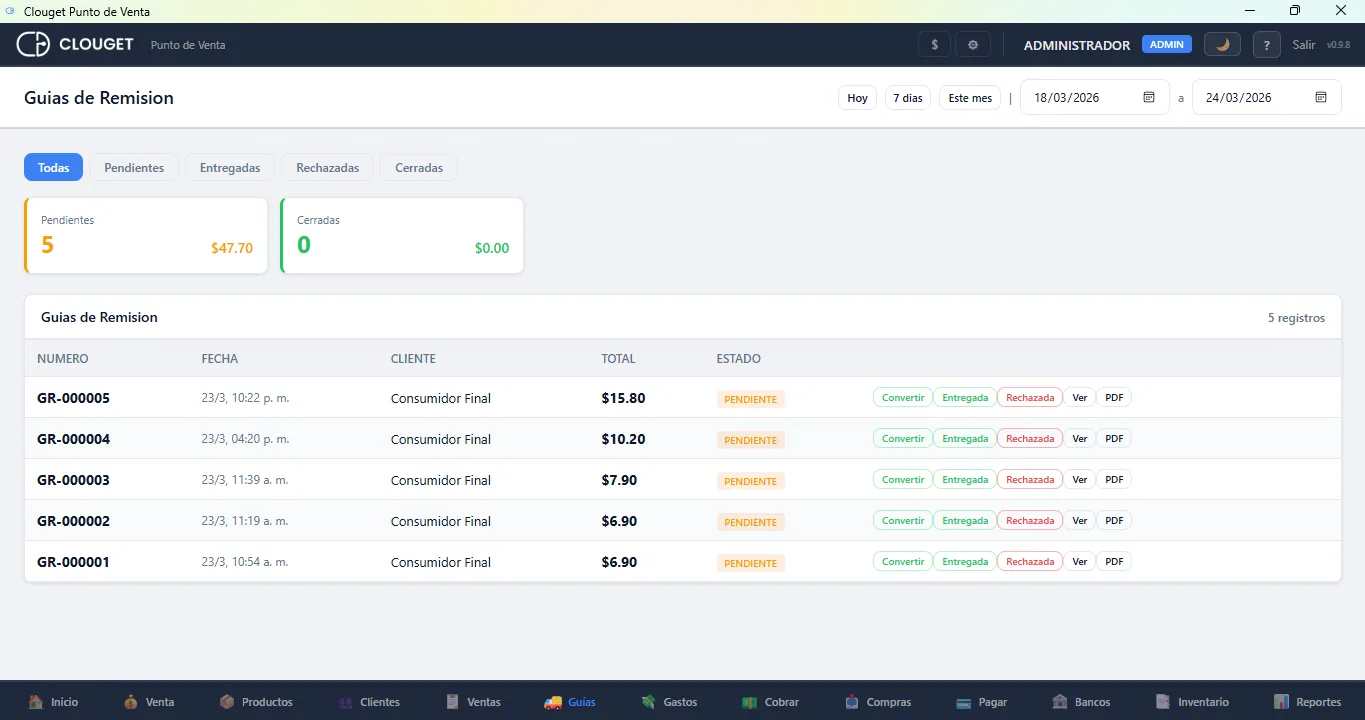Navigate to the Pagar section
Screen dimensions: 1365x720
(x=982, y=702)
